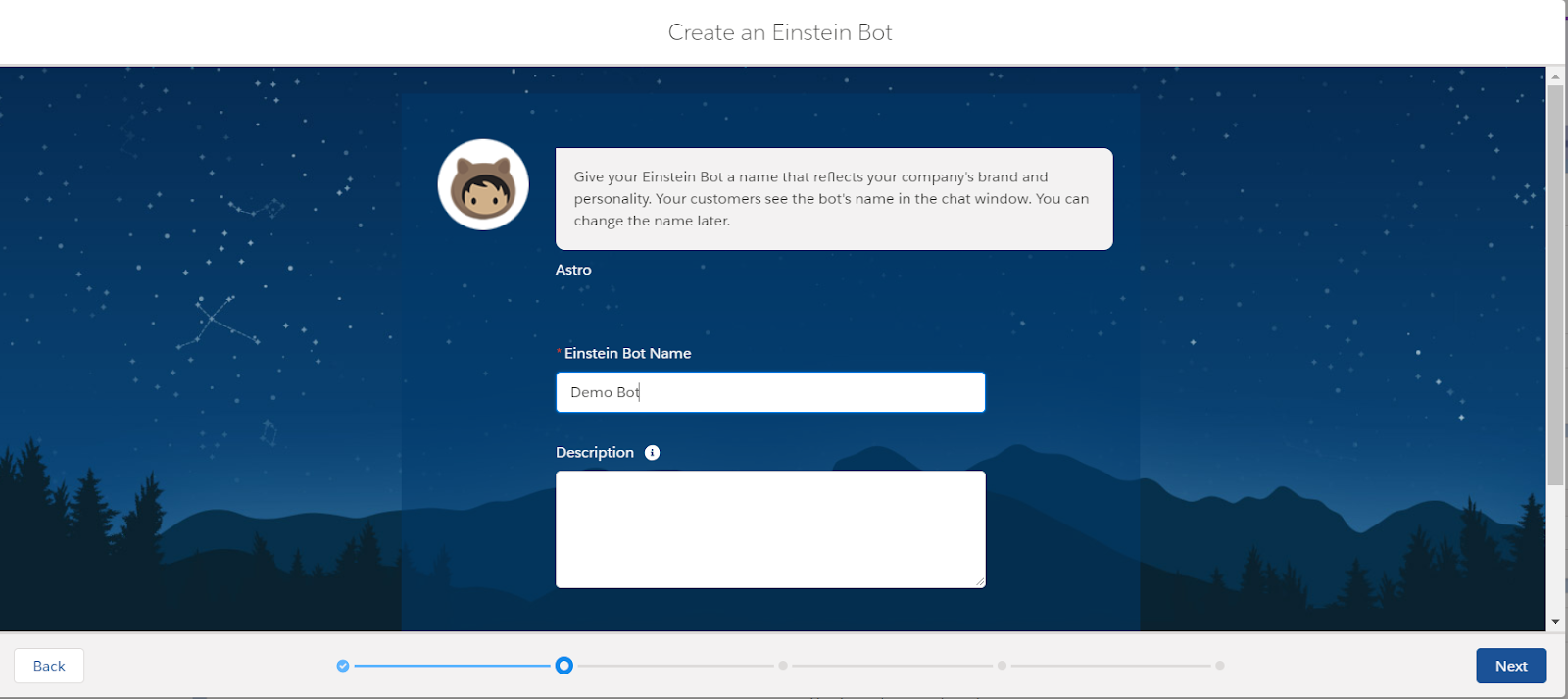Click the Description info tooltip icon
Image resolution: width=1568 pixels, height=699 pixels.
coord(652,452)
